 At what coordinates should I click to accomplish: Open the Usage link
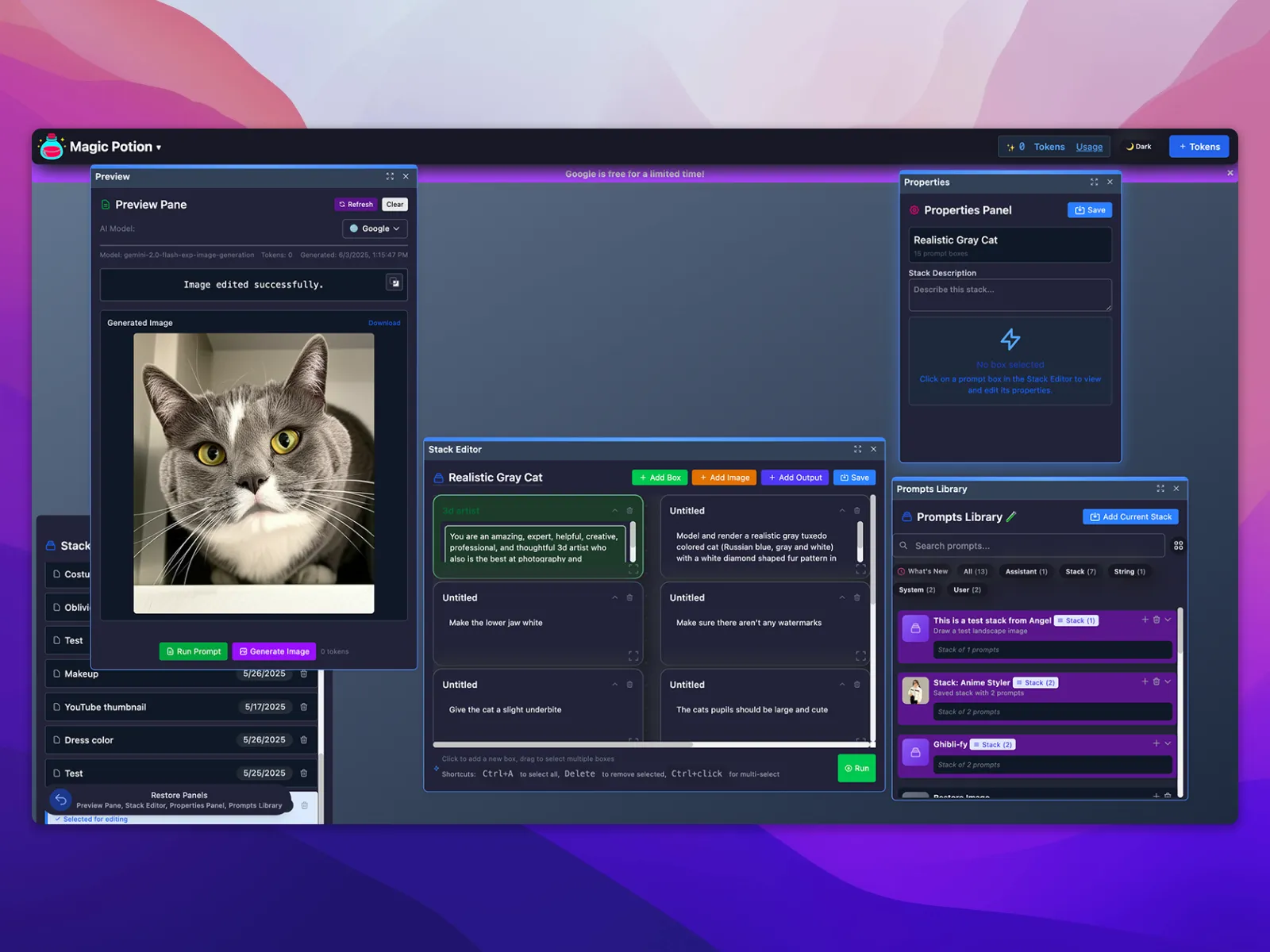(1089, 147)
